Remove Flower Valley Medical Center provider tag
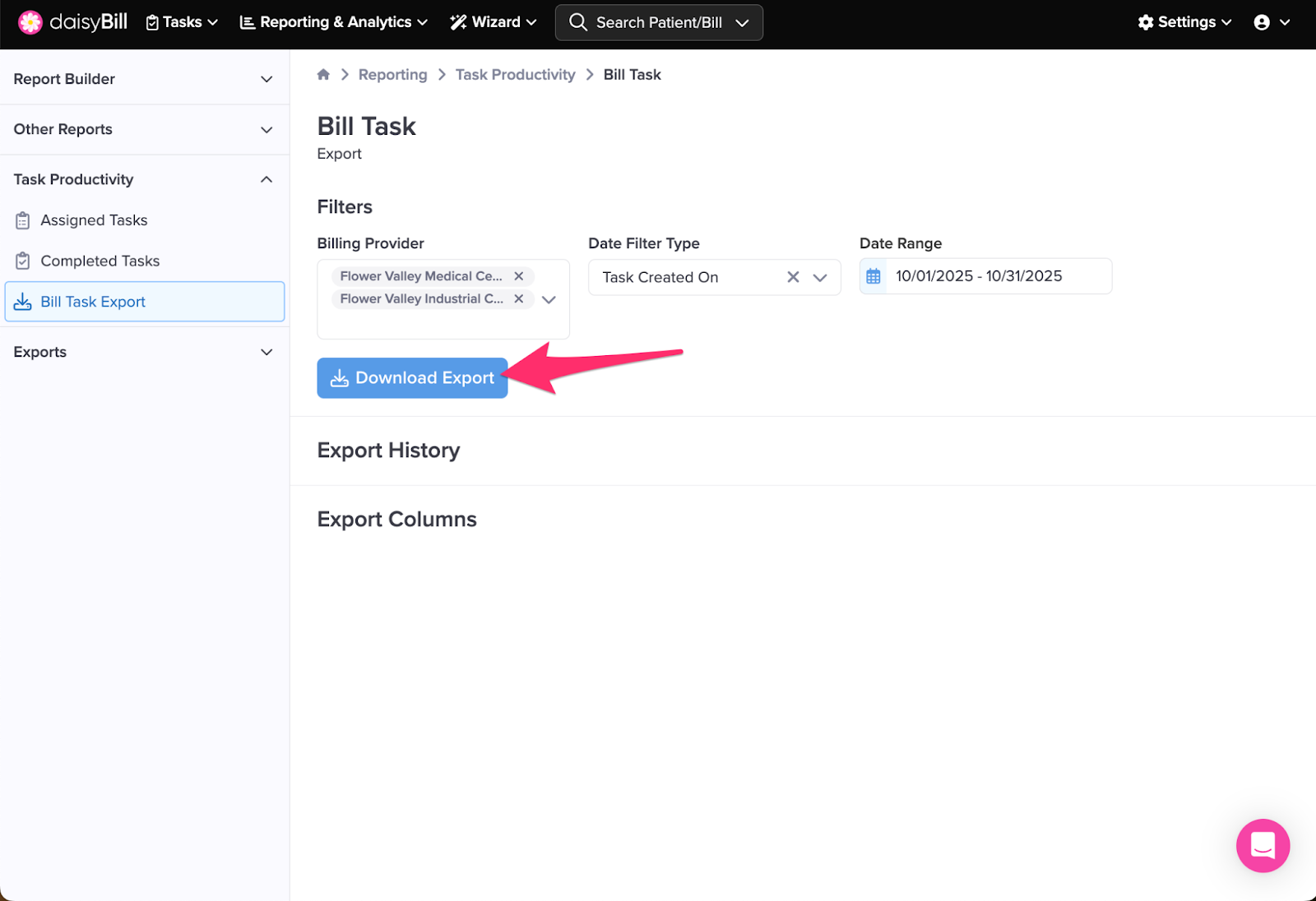 [x=519, y=276]
